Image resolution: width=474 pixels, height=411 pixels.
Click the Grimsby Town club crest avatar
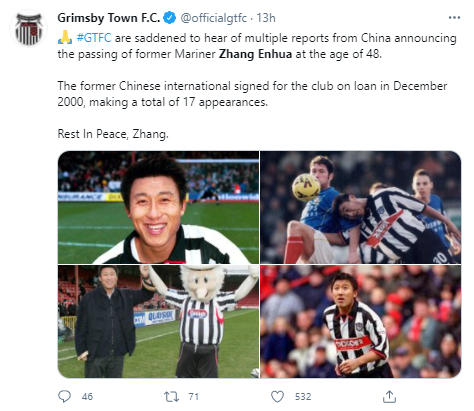(29, 28)
